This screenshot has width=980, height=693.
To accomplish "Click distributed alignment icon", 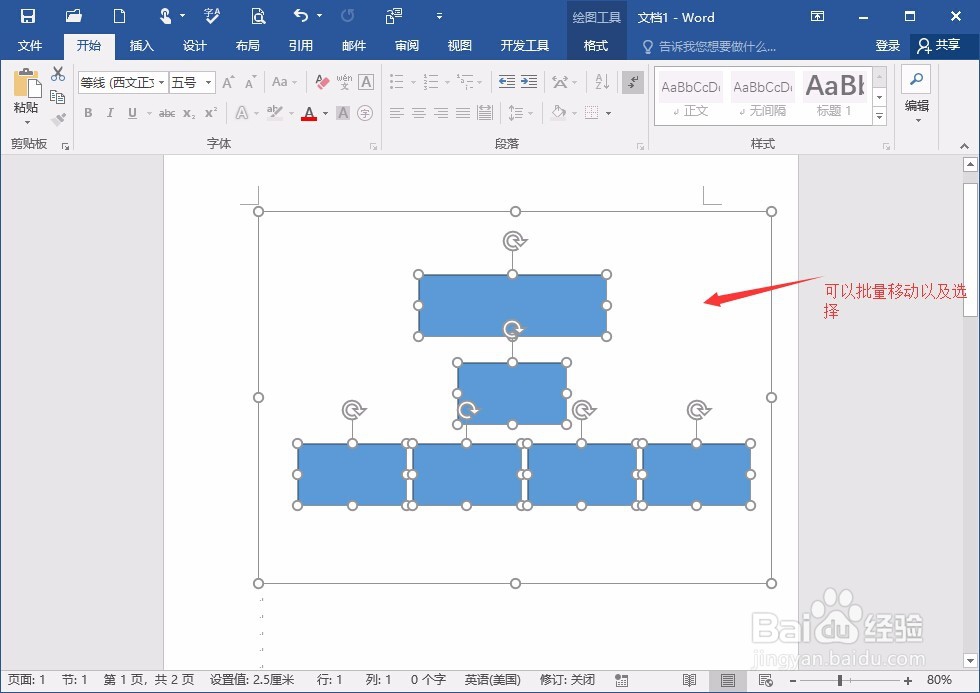I will pyautogui.click(x=484, y=113).
